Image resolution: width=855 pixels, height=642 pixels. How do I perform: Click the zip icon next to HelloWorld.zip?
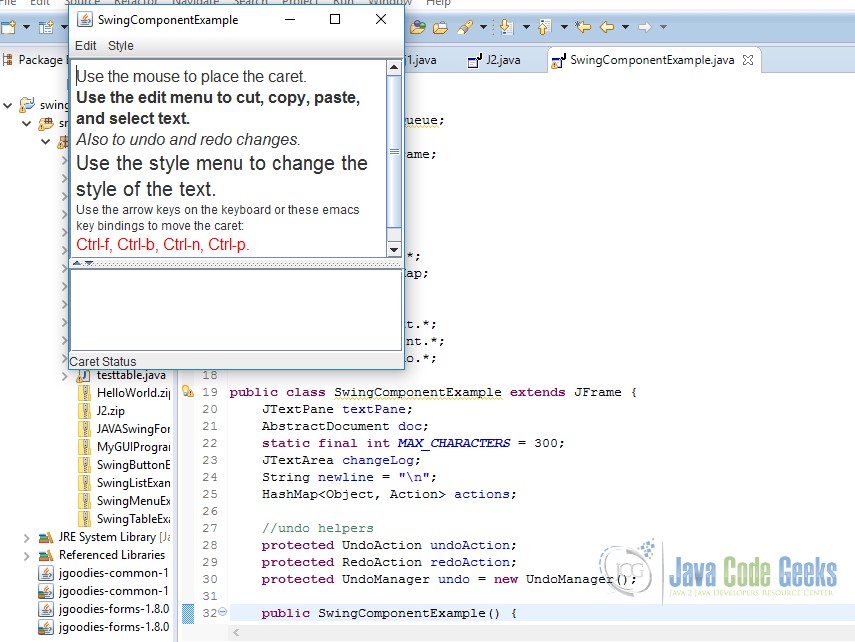(84, 392)
